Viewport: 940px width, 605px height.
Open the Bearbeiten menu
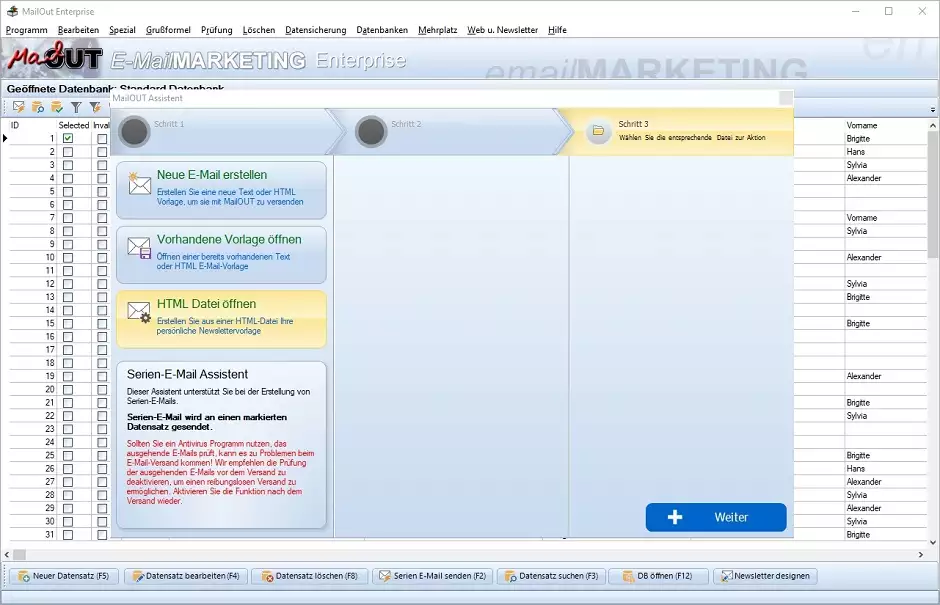(79, 30)
